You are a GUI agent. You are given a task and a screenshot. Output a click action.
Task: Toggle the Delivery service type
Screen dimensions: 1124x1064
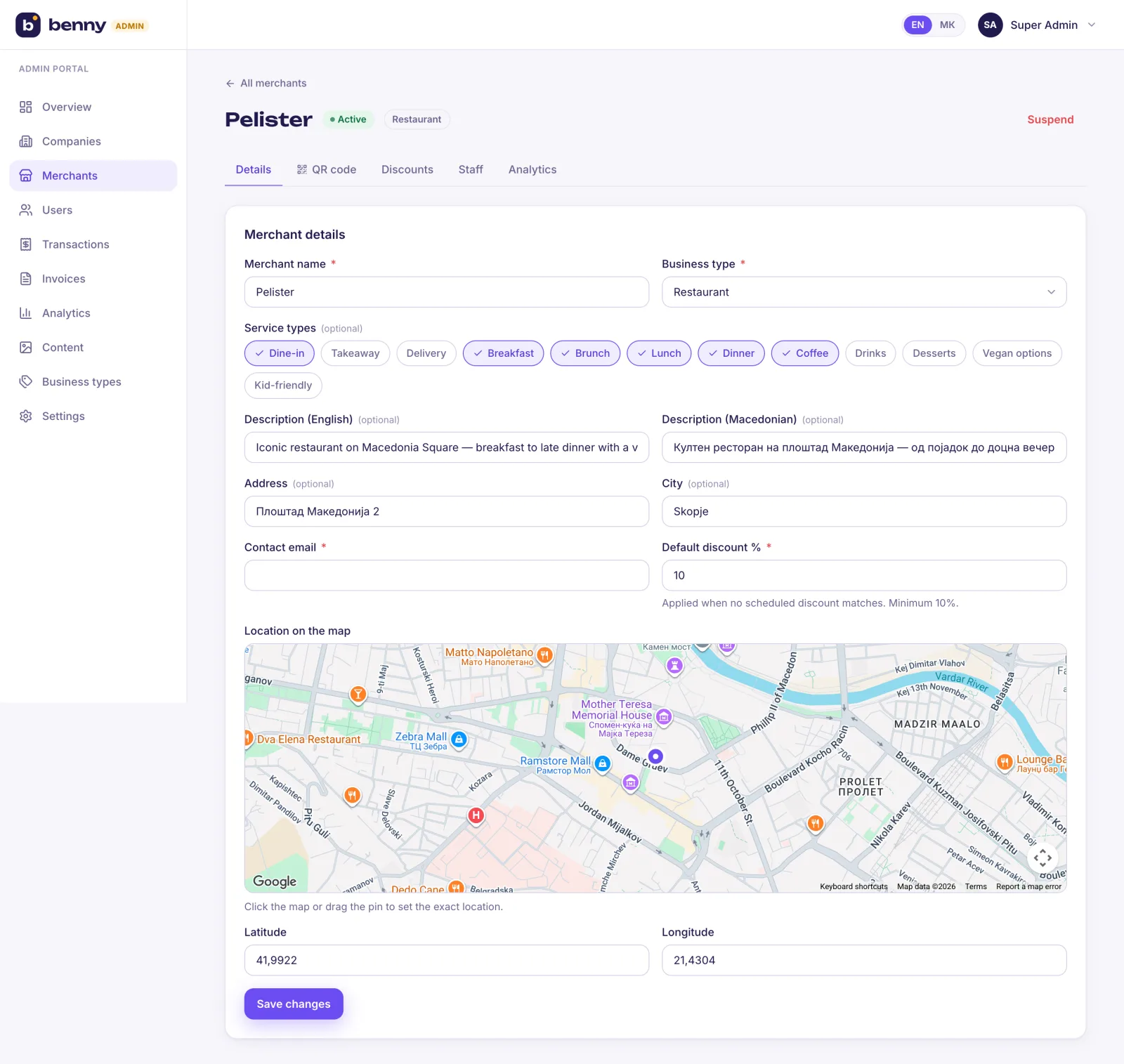point(426,353)
